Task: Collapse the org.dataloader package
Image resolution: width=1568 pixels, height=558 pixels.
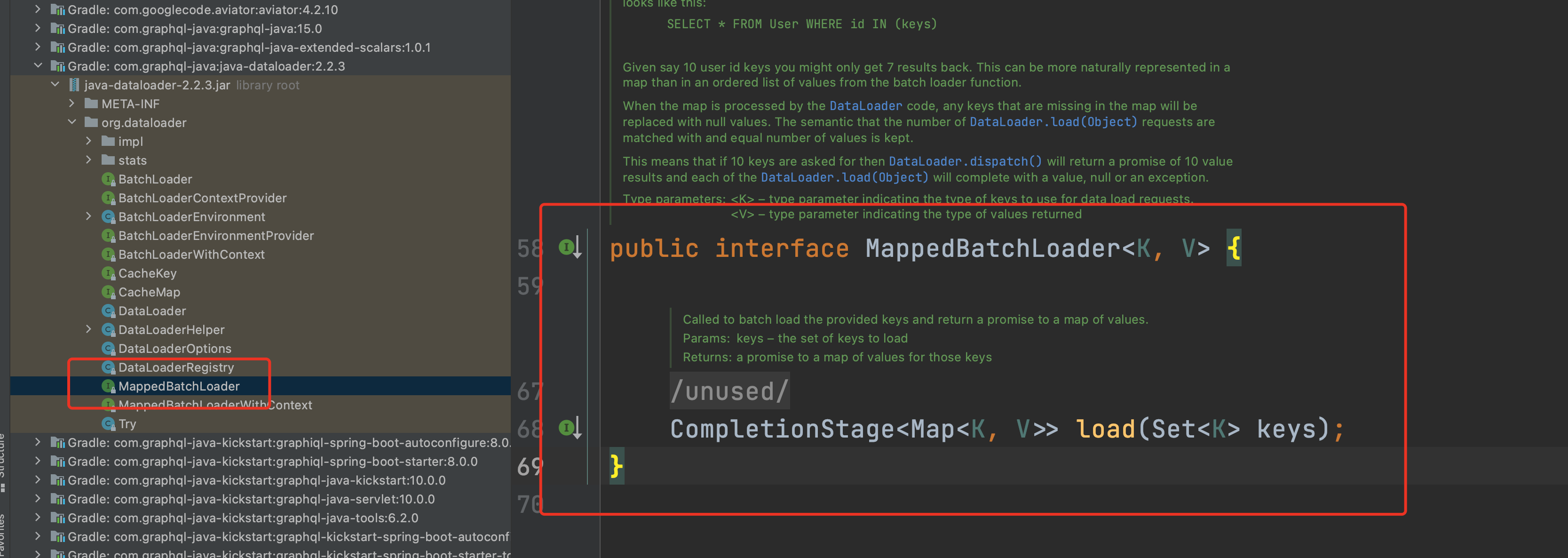Action: (x=72, y=122)
